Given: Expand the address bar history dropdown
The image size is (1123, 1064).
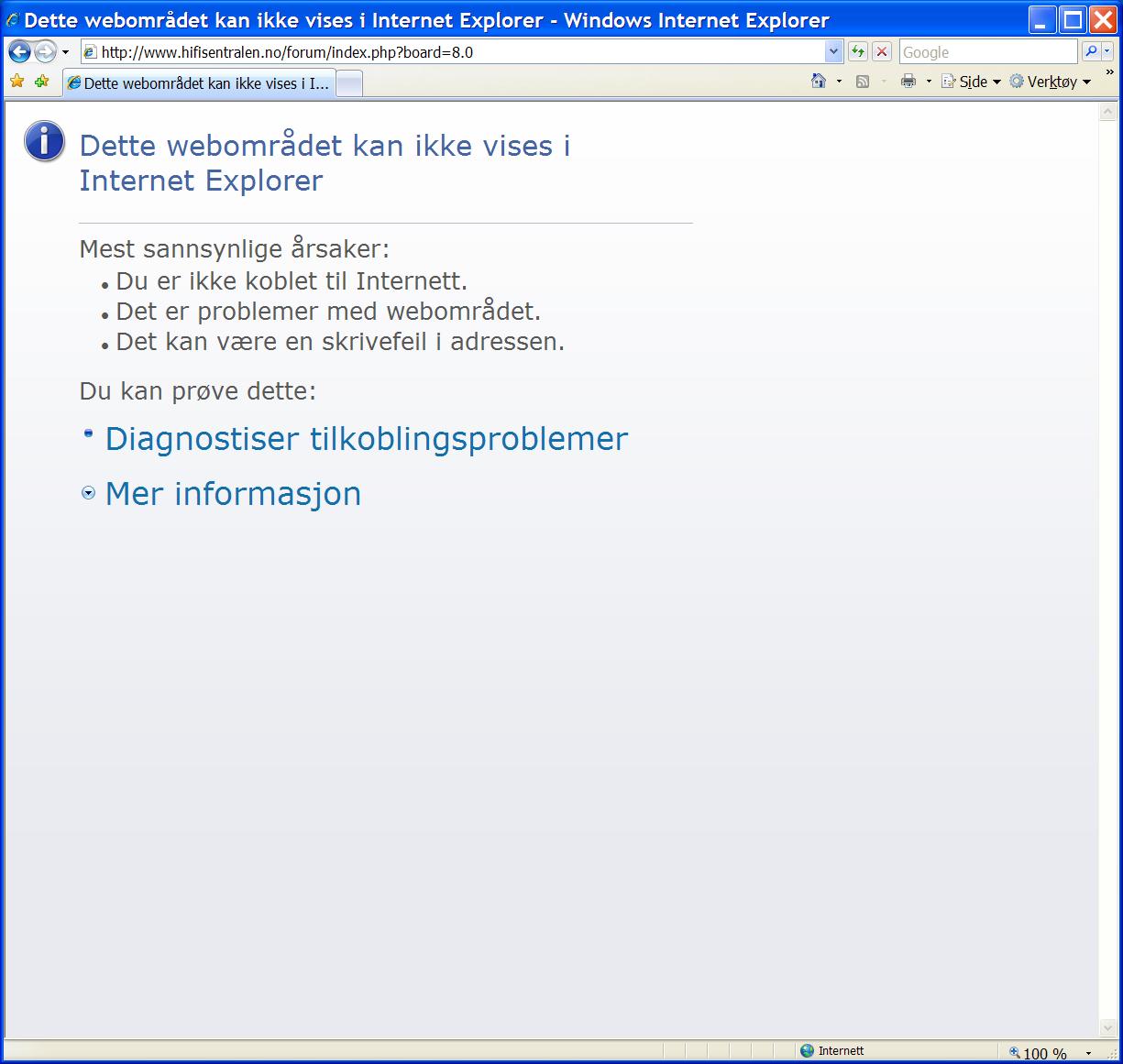Looking at the screenshot, I should (834, 52).
